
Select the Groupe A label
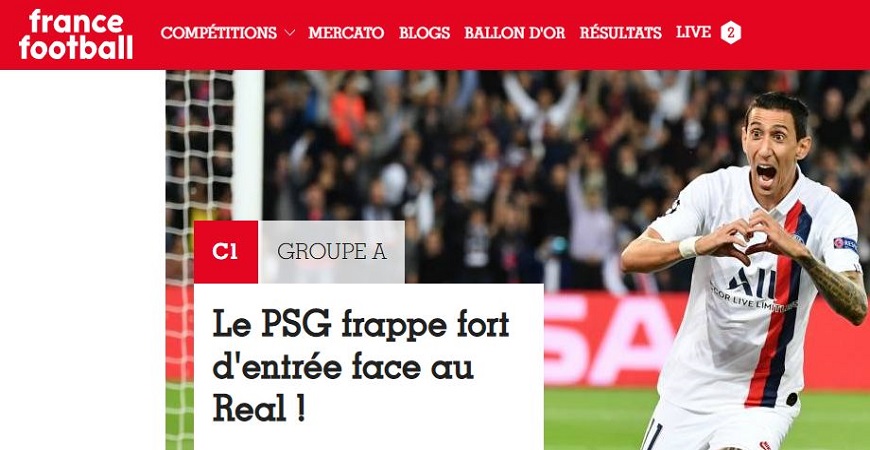(331, 252)
